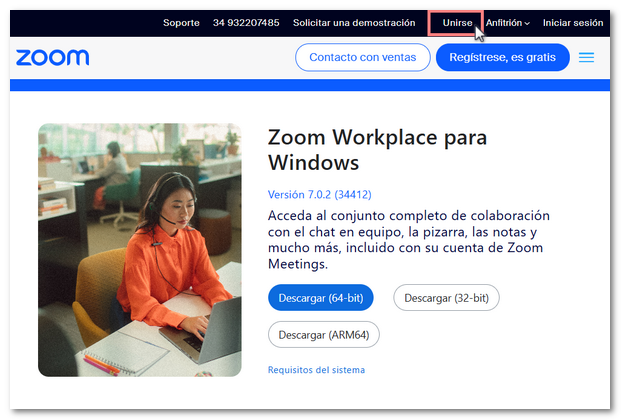Click Unirse in the top bar
621x420 pixels.
coord(457,23)
